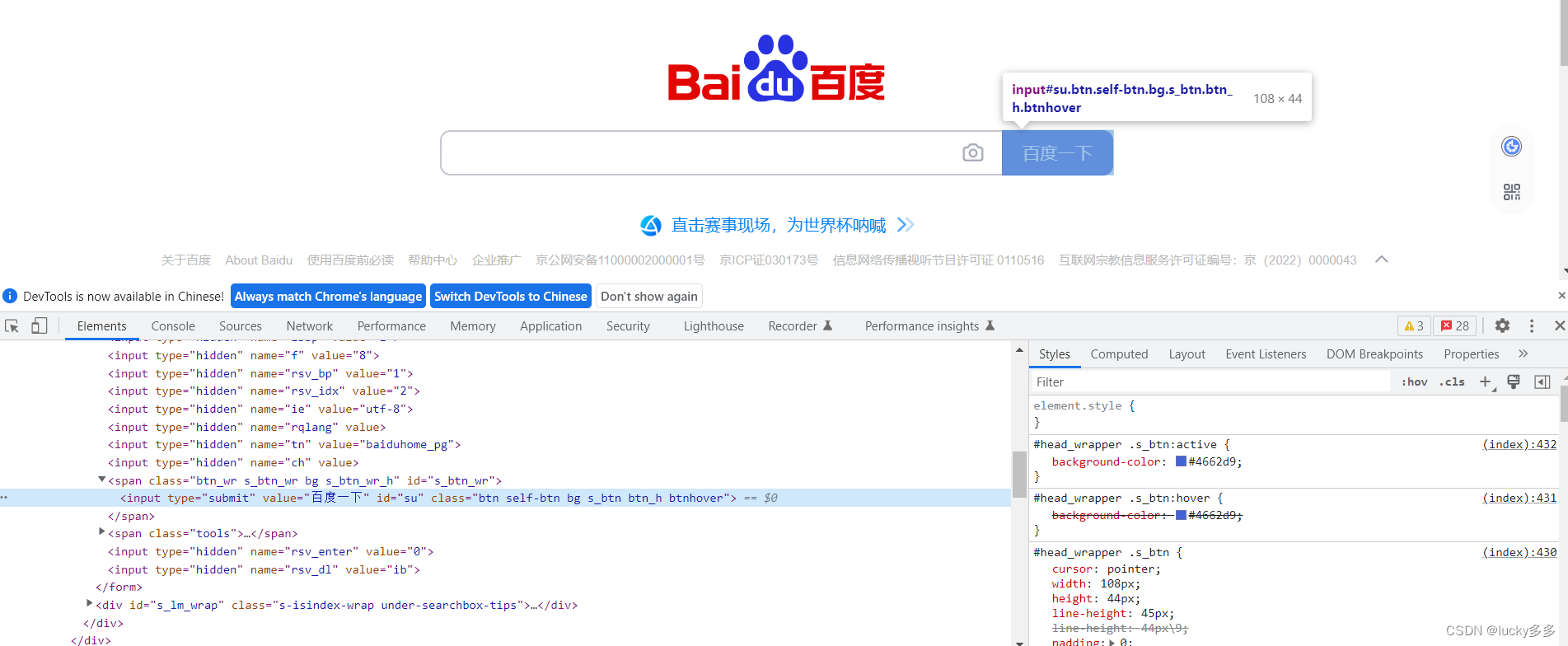Open the (index):432 source link
1568x646 pixels.
pyautogui.click(x=1519, y=444)
